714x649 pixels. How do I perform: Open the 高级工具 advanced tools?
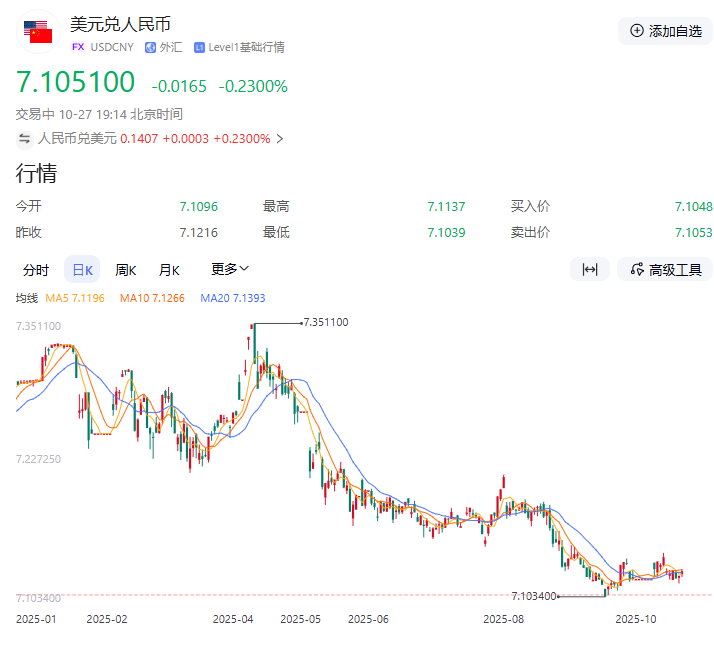coord(666,269)
